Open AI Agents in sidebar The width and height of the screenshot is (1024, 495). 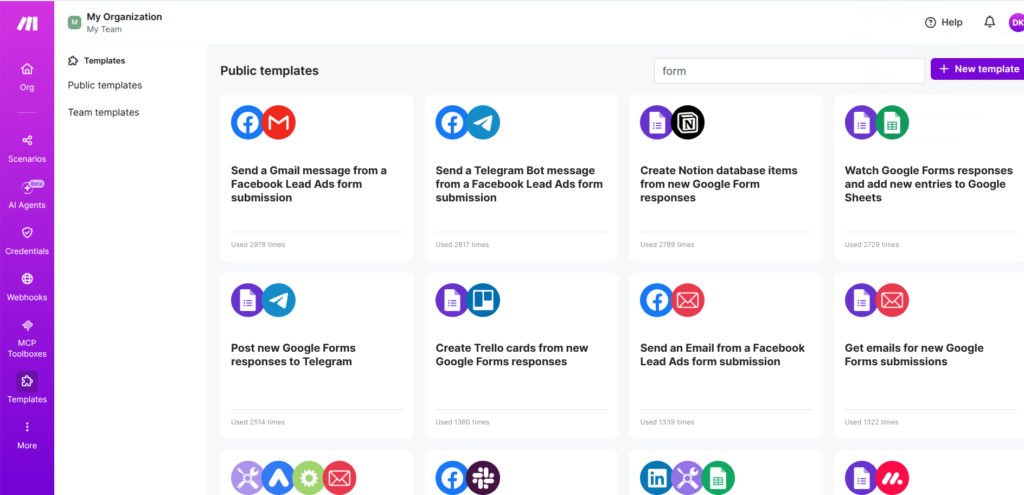[27, 195]
